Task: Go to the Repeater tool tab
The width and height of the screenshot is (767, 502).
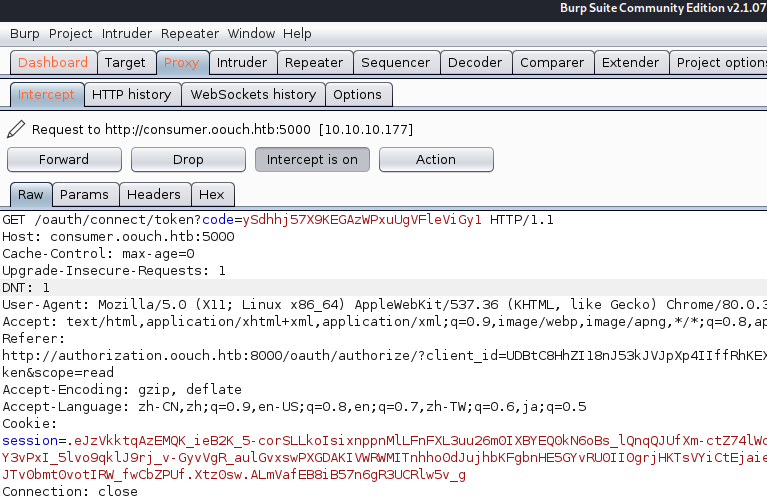Action: [x=314, y=63]
